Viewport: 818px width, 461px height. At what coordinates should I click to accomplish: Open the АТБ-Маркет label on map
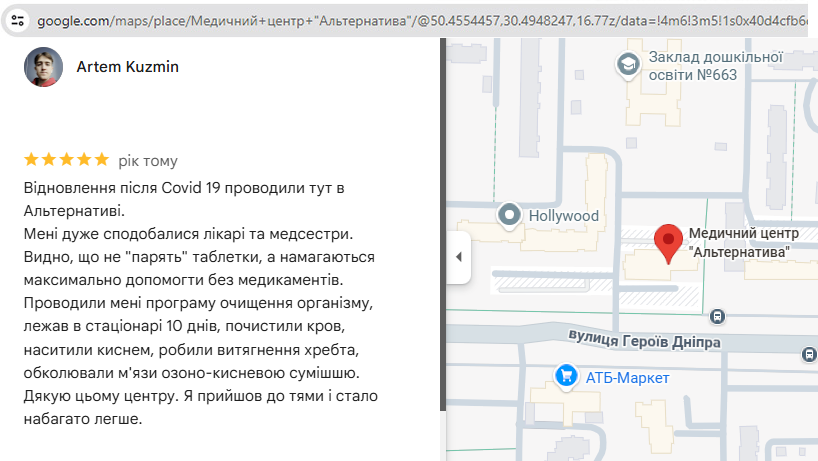(628, 378)
